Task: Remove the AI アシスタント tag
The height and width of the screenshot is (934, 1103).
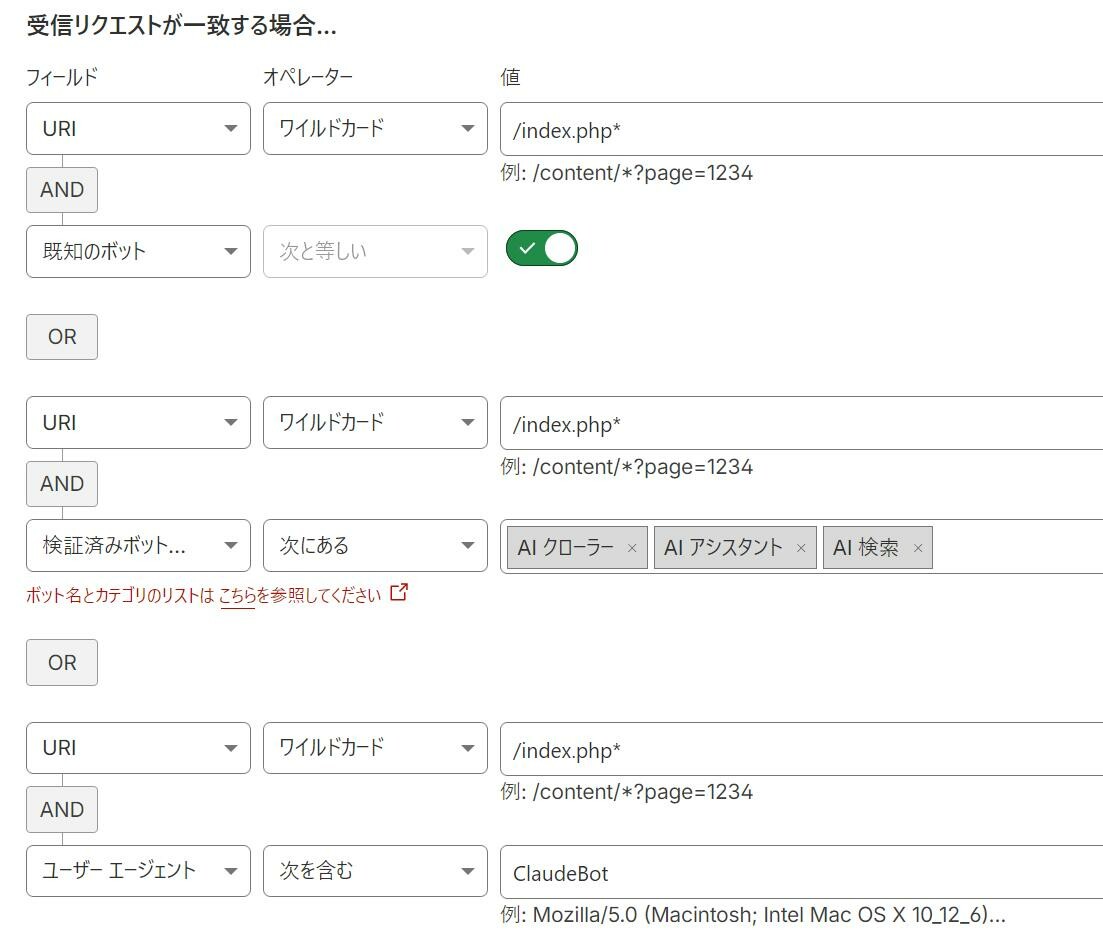Action: [x=800, y=548]
